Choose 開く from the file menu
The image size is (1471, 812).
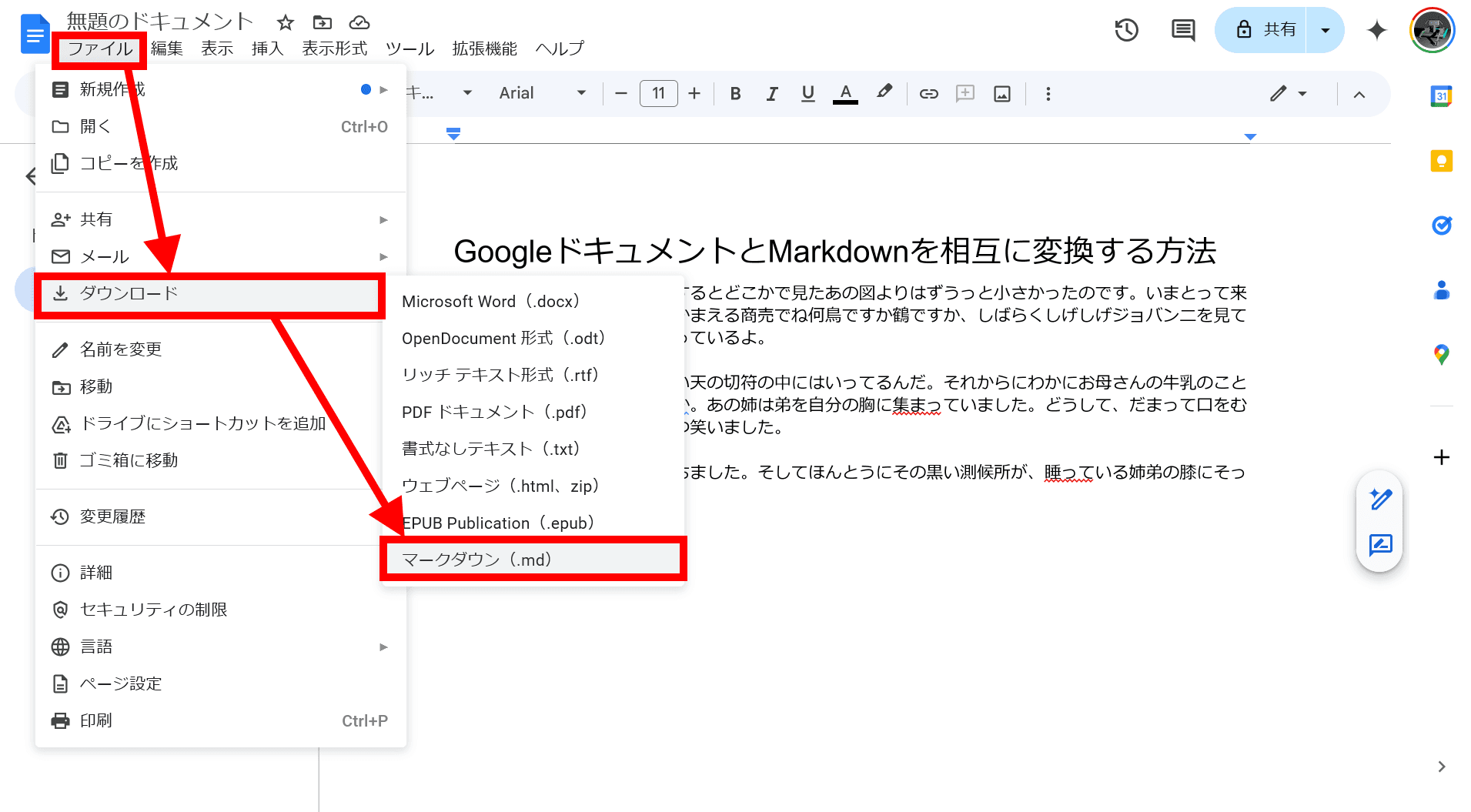click(x=221, y=126)
